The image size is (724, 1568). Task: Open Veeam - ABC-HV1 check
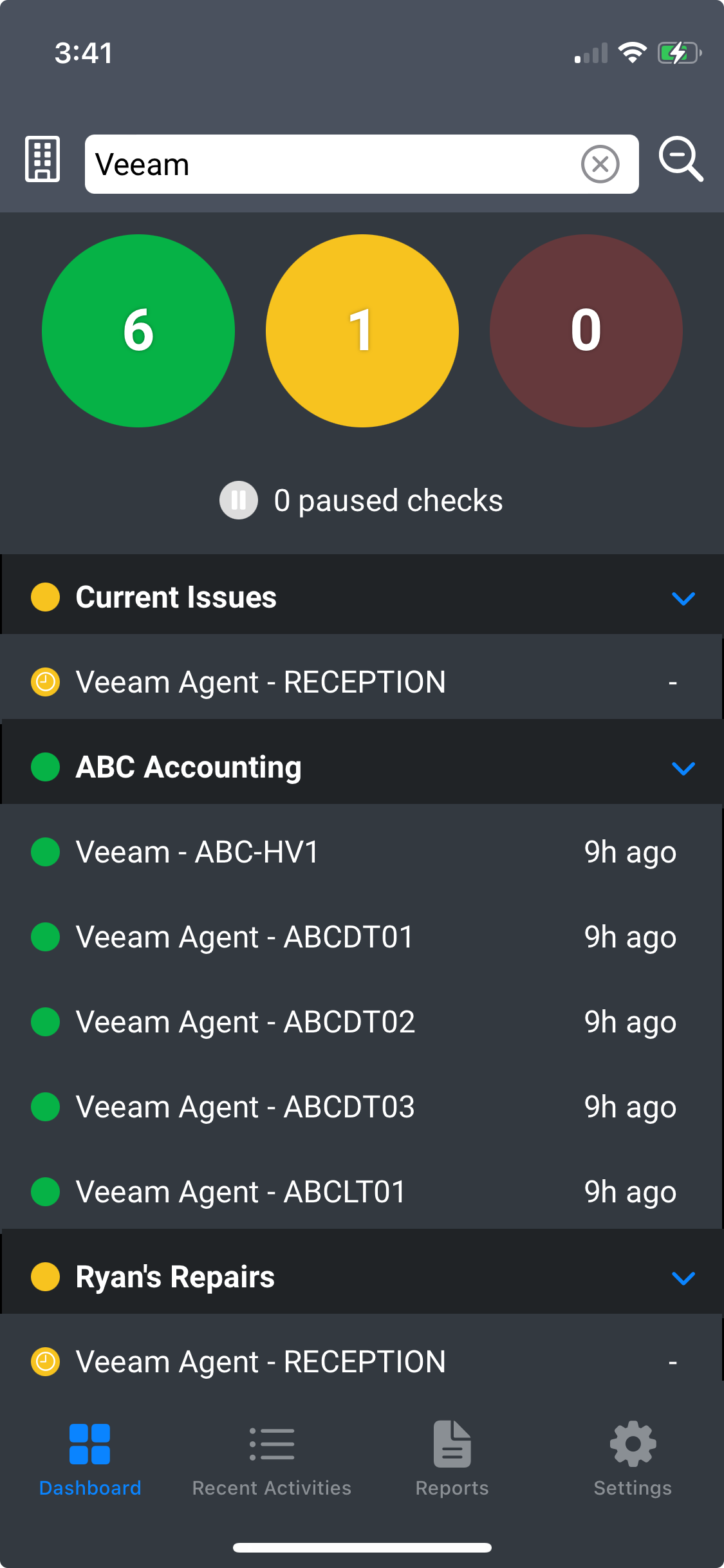coord(197,852)
